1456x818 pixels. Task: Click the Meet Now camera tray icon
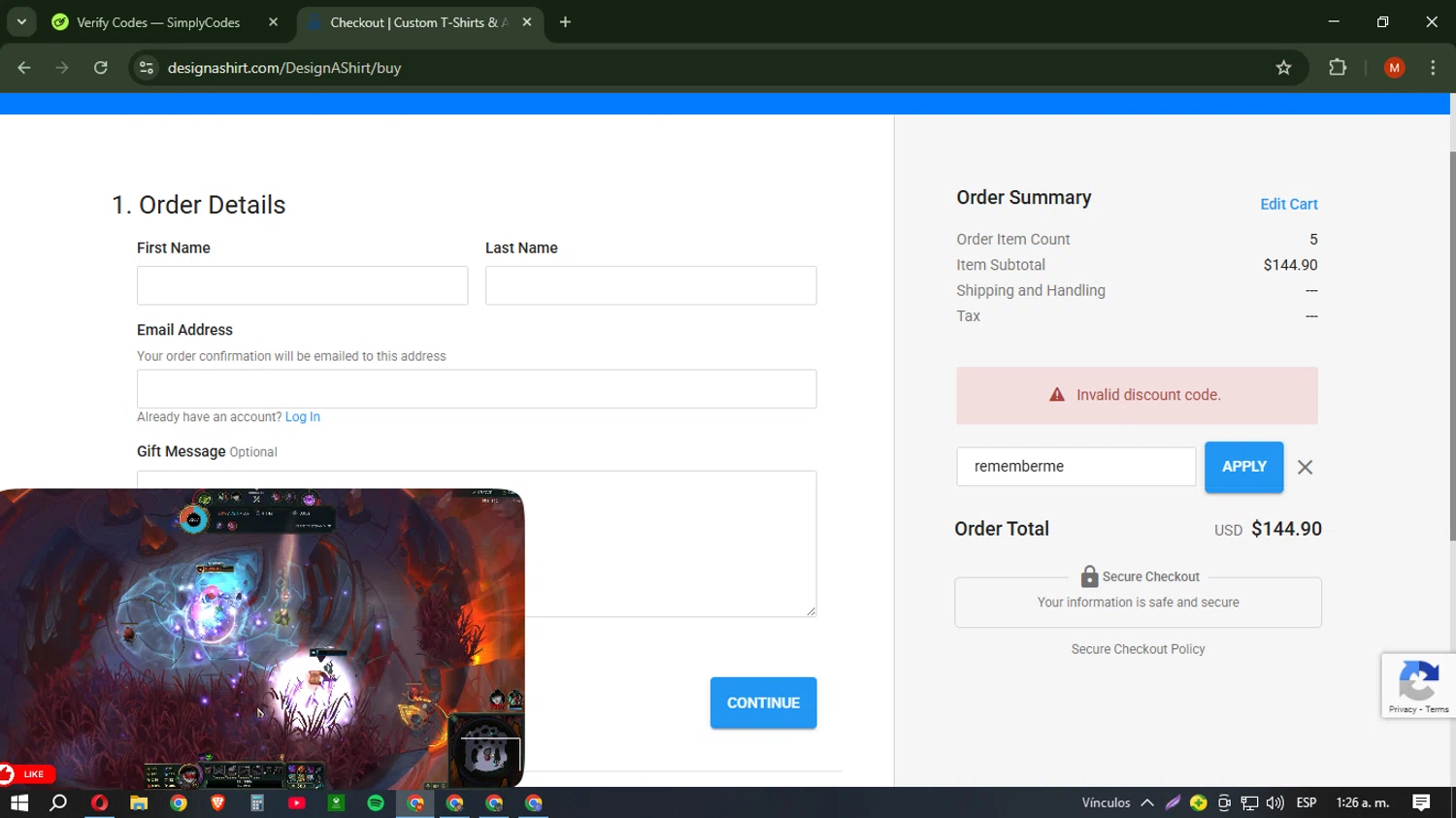(x=1224, y=802)
